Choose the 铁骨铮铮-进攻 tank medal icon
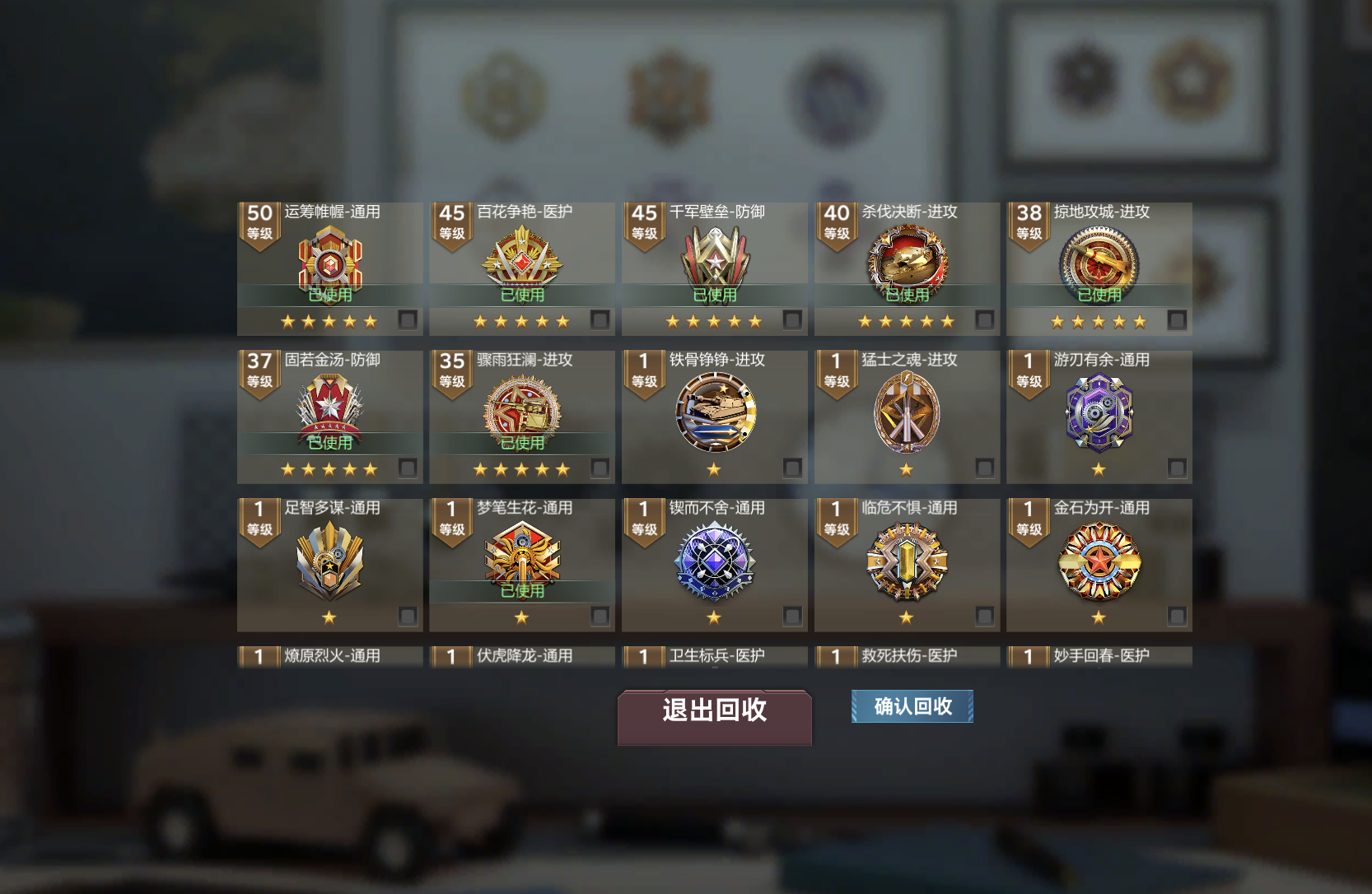Viewport: 1372px width, 894px height. pyautogui.click(x=715, y=412)
